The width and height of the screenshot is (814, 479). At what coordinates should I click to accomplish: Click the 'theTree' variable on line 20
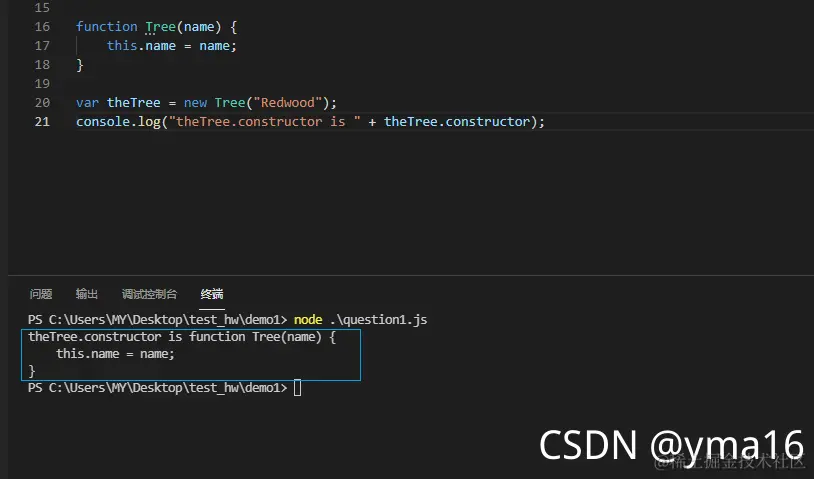[x=133, y=102]
